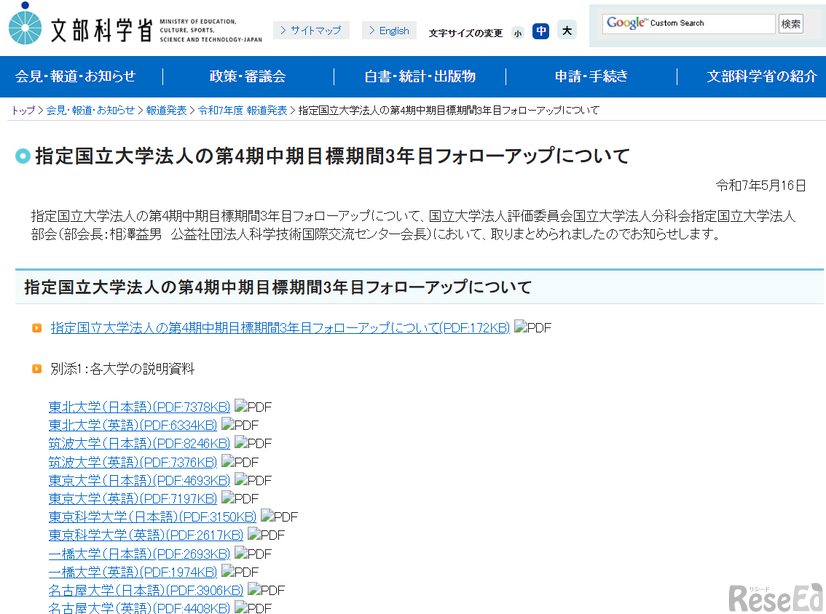Click PDF icon next to 名古屋大学(日本語)
This screenshot has height=614, width=826.
click(x=267, y=590)
